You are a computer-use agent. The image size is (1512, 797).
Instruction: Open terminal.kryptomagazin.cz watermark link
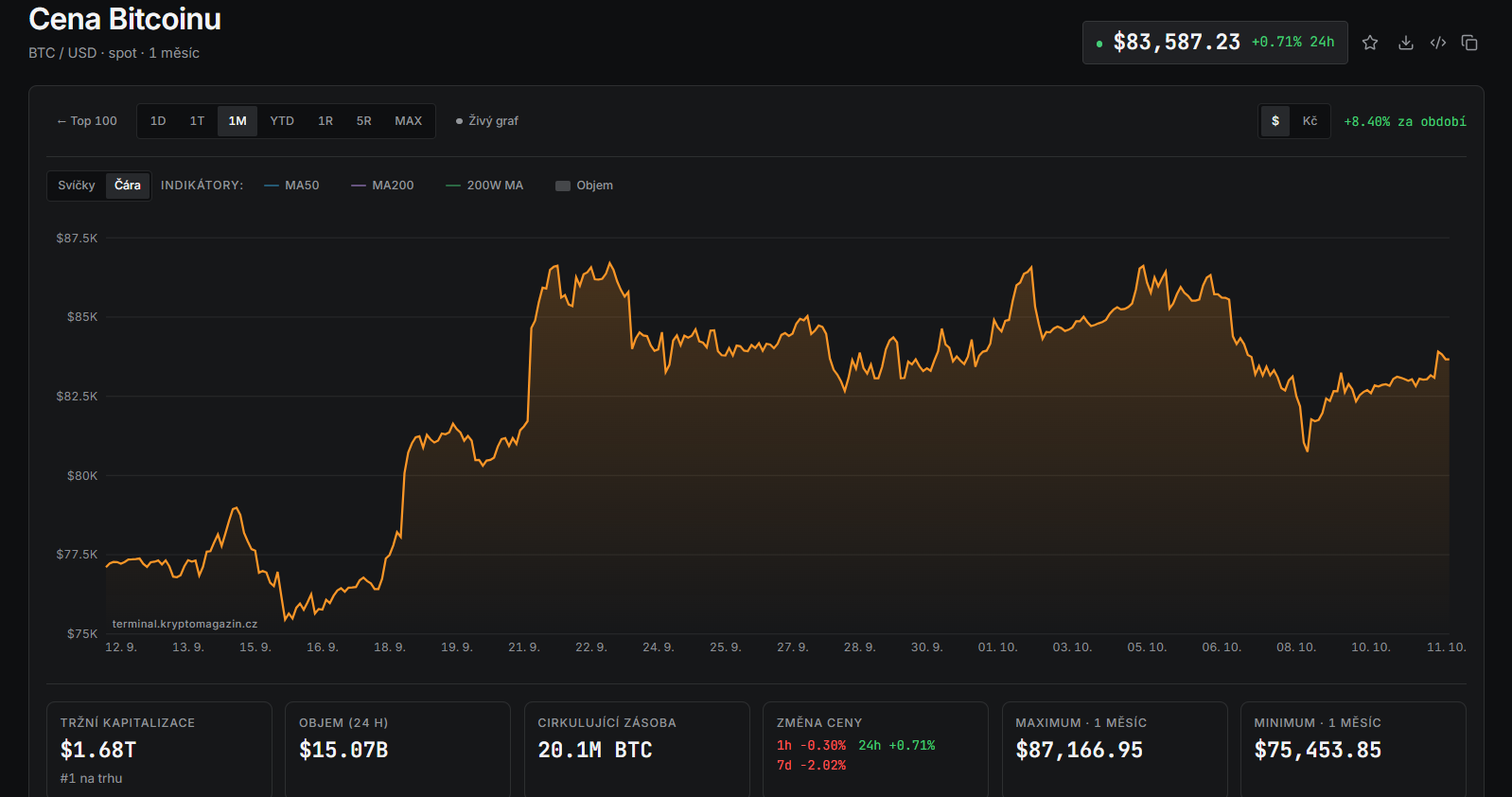coord(185,624)
